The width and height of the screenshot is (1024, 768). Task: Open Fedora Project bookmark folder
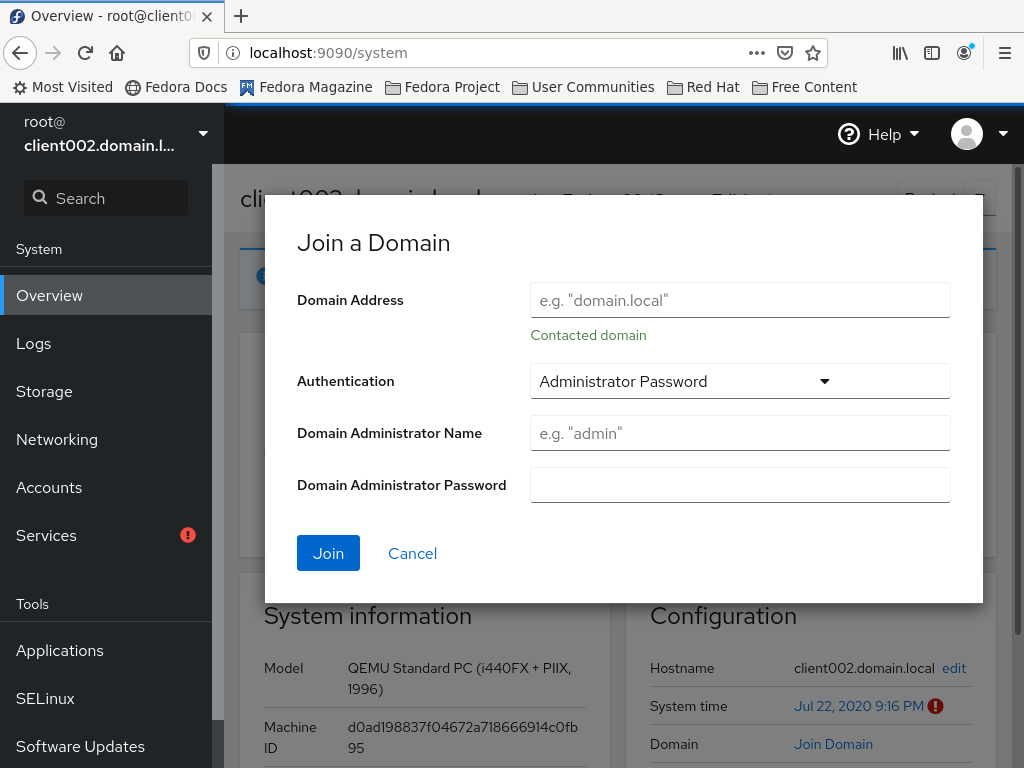pyautogui.click(x=442, y=88)
